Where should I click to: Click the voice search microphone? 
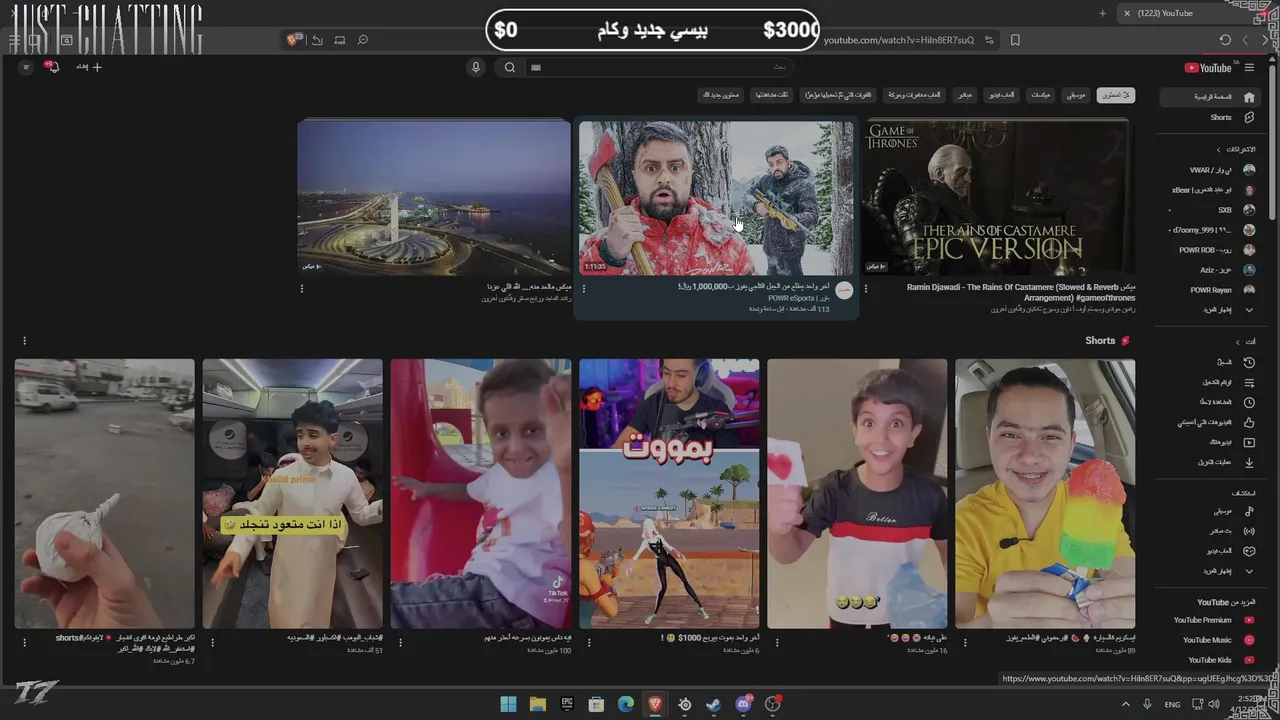click(476, 67)
